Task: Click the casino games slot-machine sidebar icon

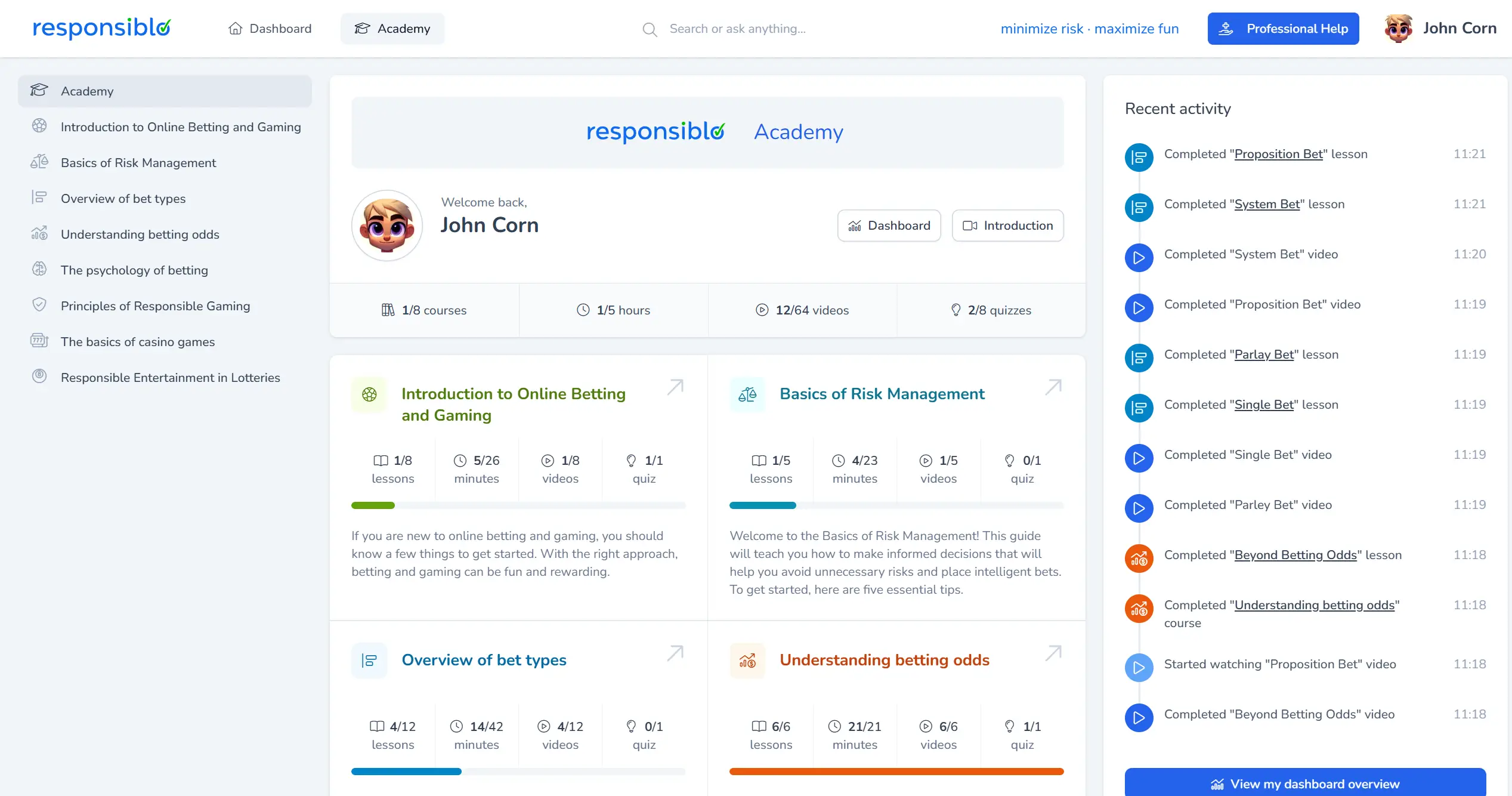Action: pyautogui.click(x=39, y=341)
